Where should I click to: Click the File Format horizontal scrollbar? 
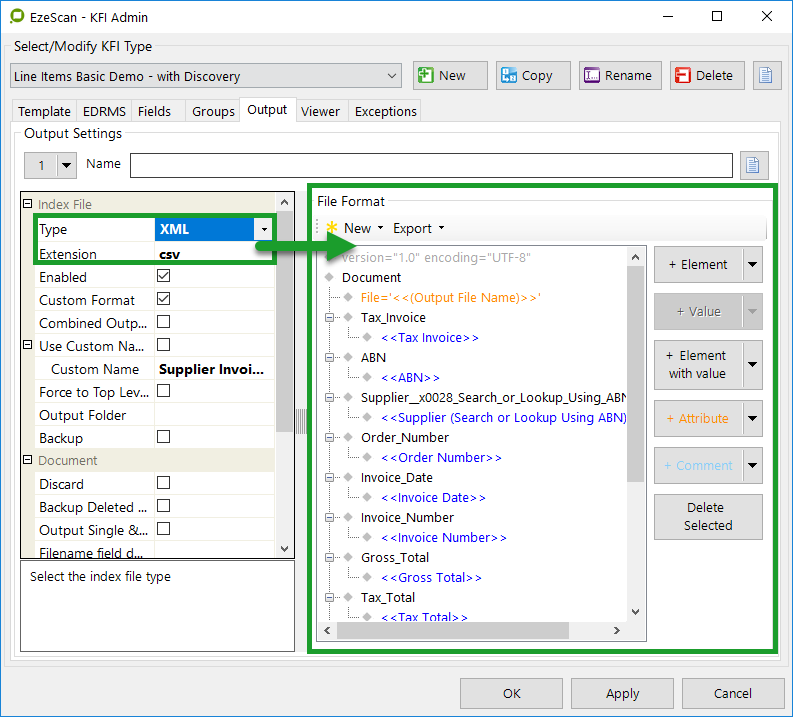pos(478,631)
